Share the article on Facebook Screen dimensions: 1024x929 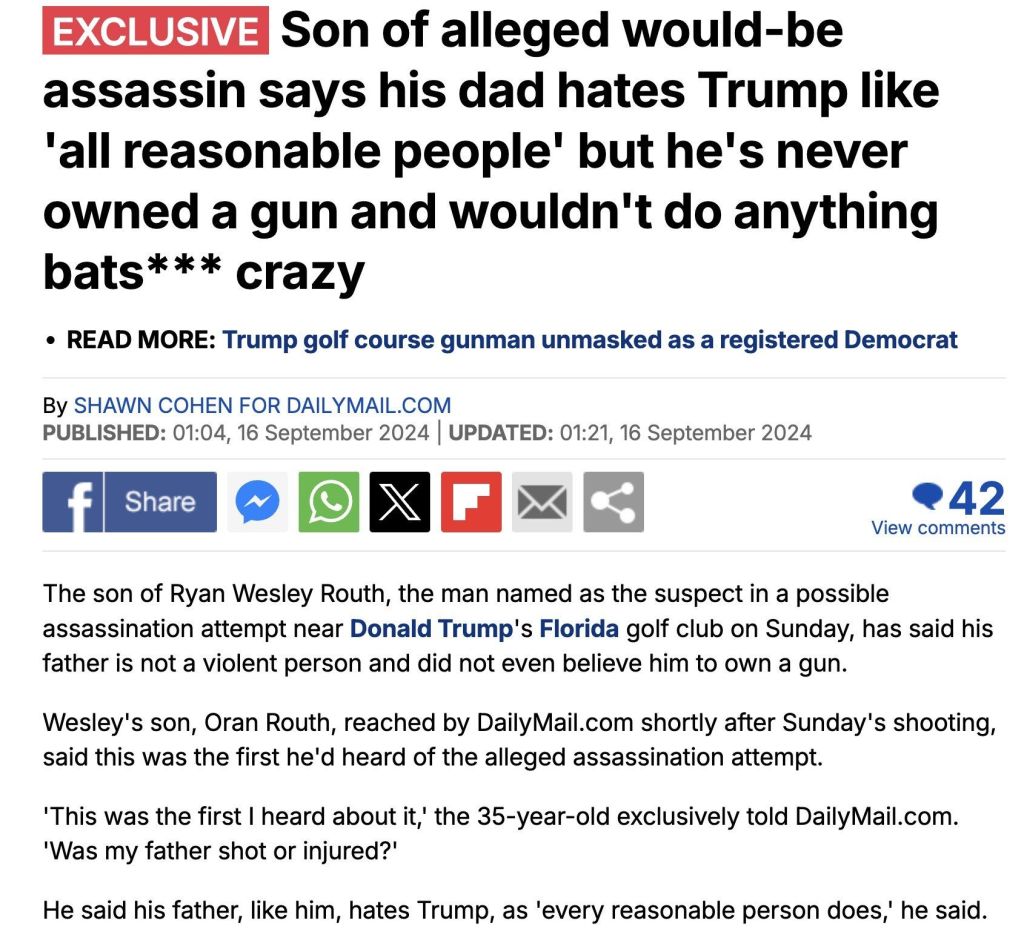(129, 501)
